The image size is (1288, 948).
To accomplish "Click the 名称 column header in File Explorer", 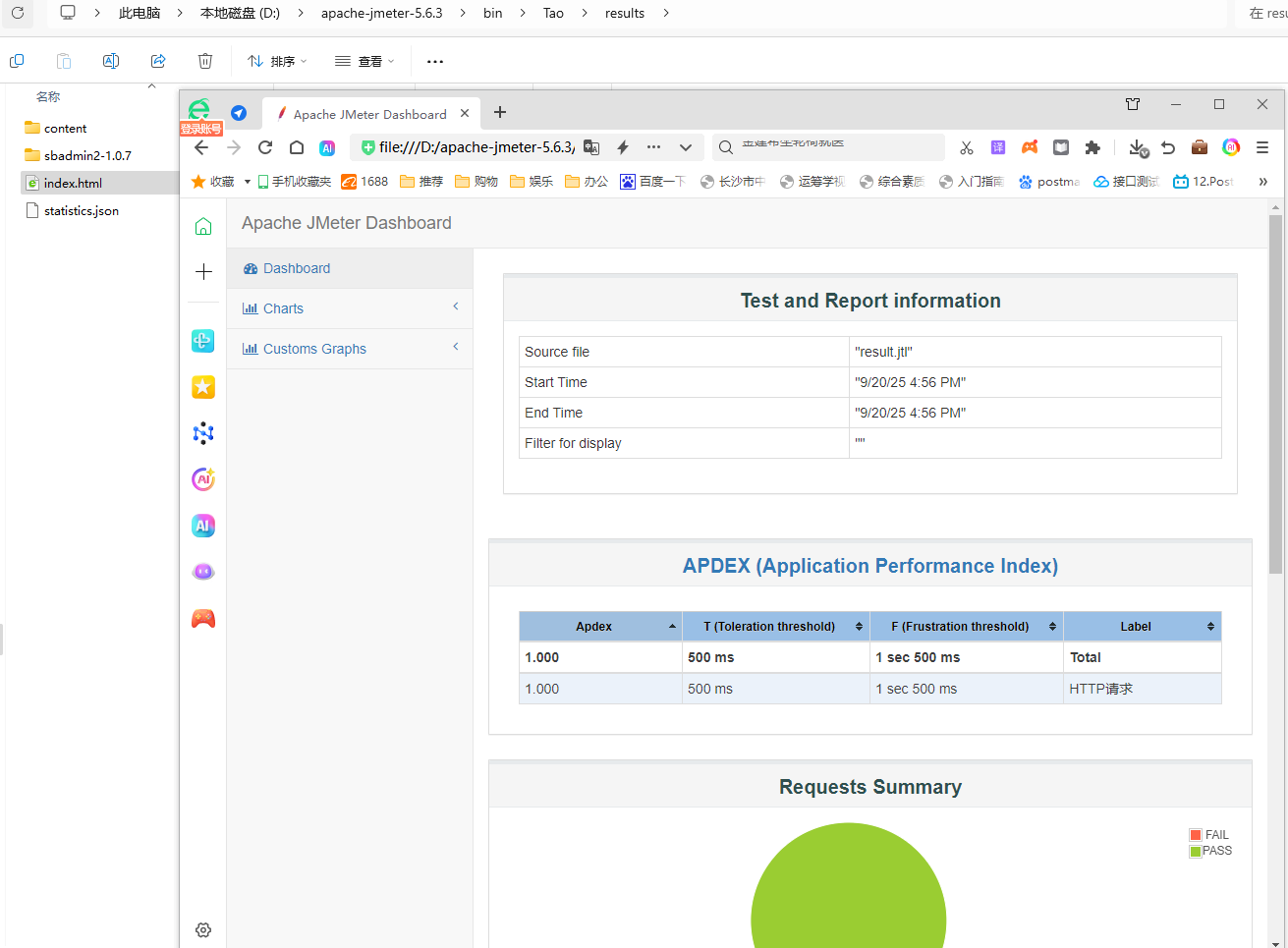I will click(48, 96).
